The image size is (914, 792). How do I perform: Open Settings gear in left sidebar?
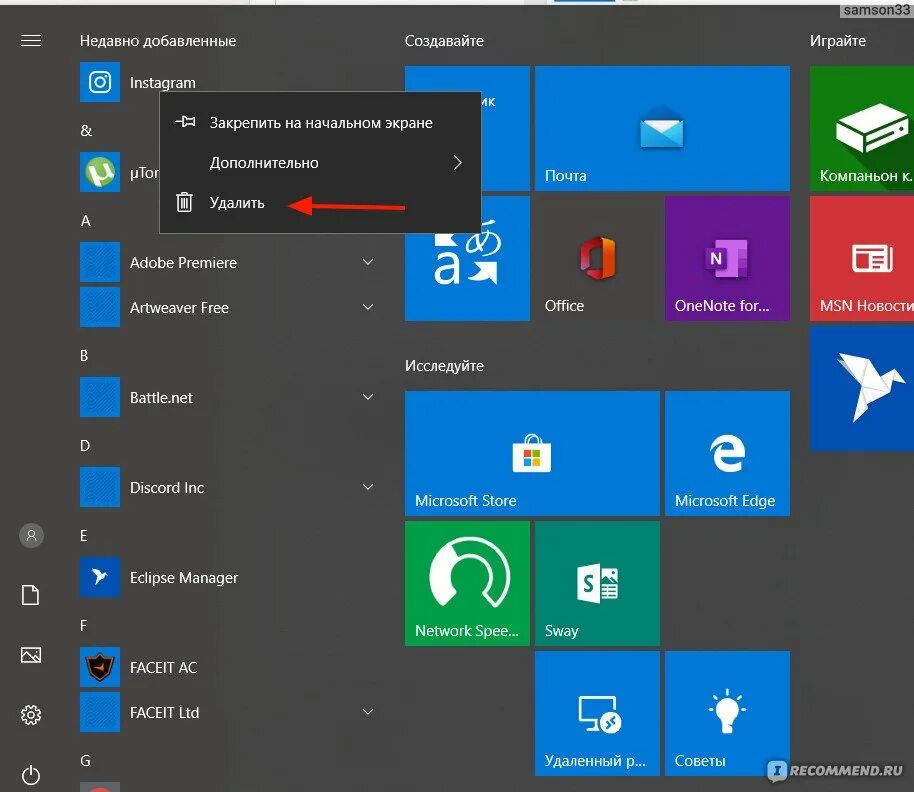[x=30, y=714]
